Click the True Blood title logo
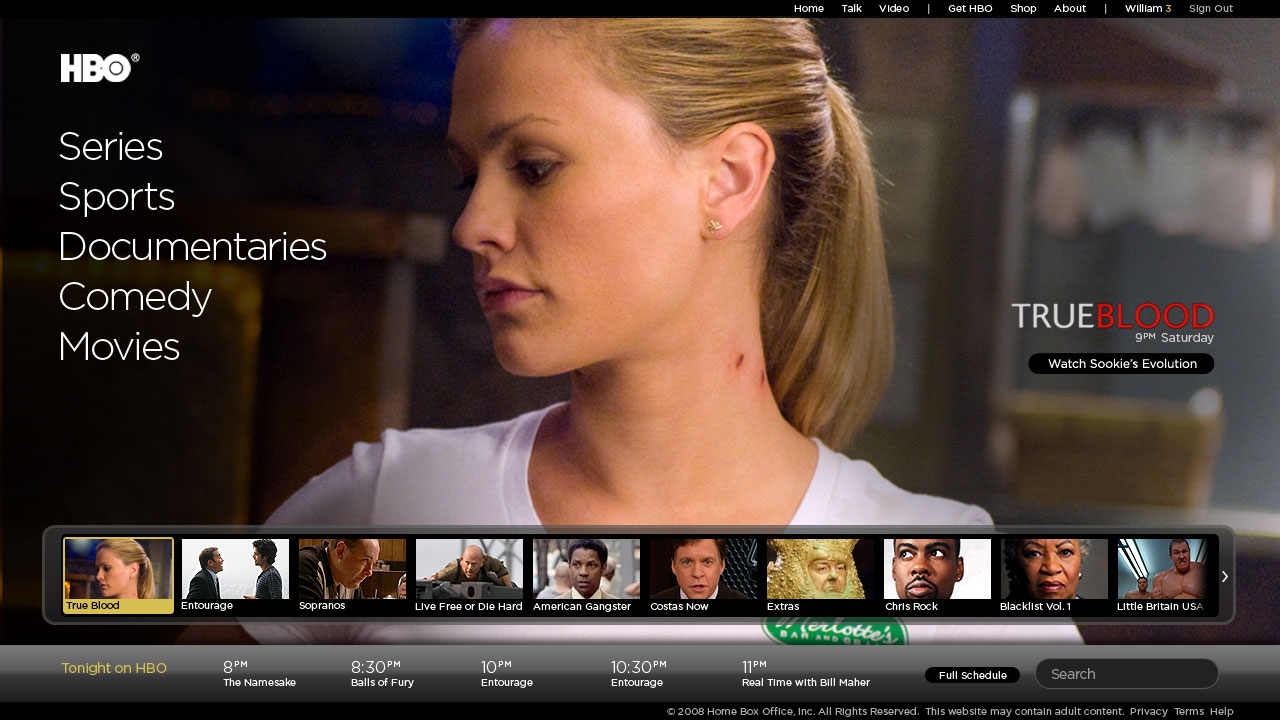 (1113, 316)
